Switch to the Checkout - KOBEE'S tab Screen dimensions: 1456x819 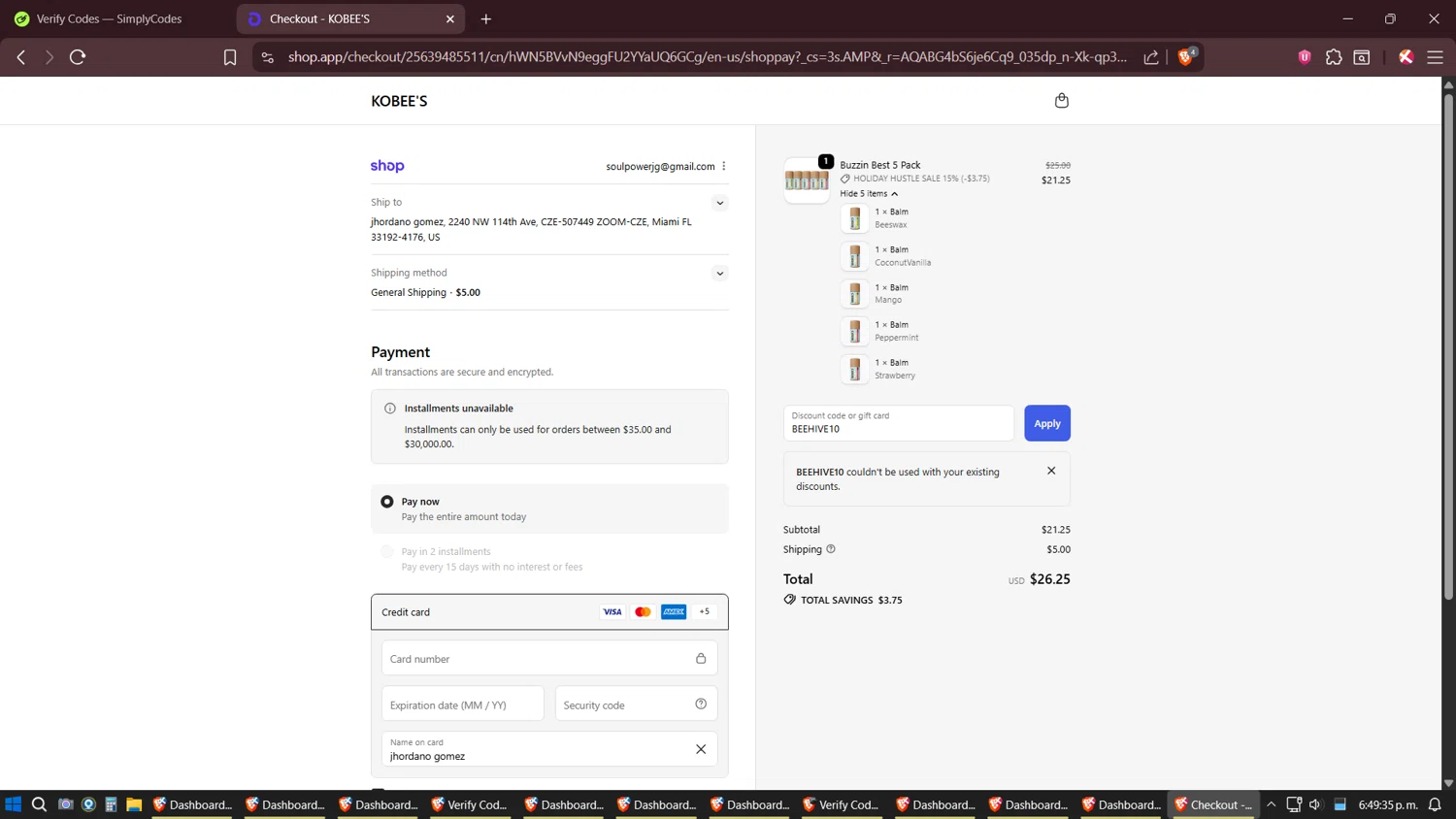tap(351, 18)
